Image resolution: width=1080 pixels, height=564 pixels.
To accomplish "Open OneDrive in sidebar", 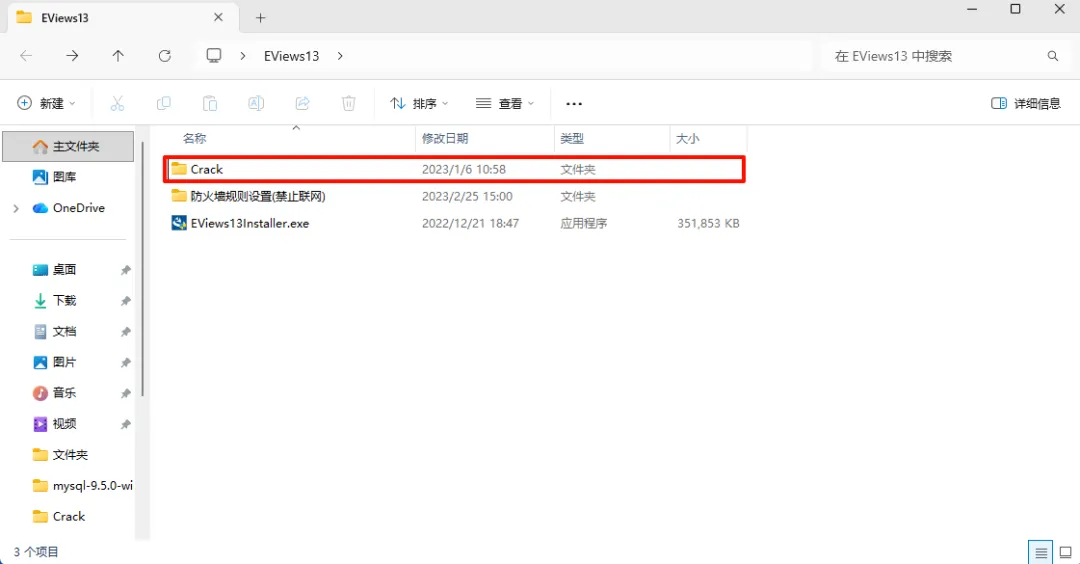I will point(68,208).
